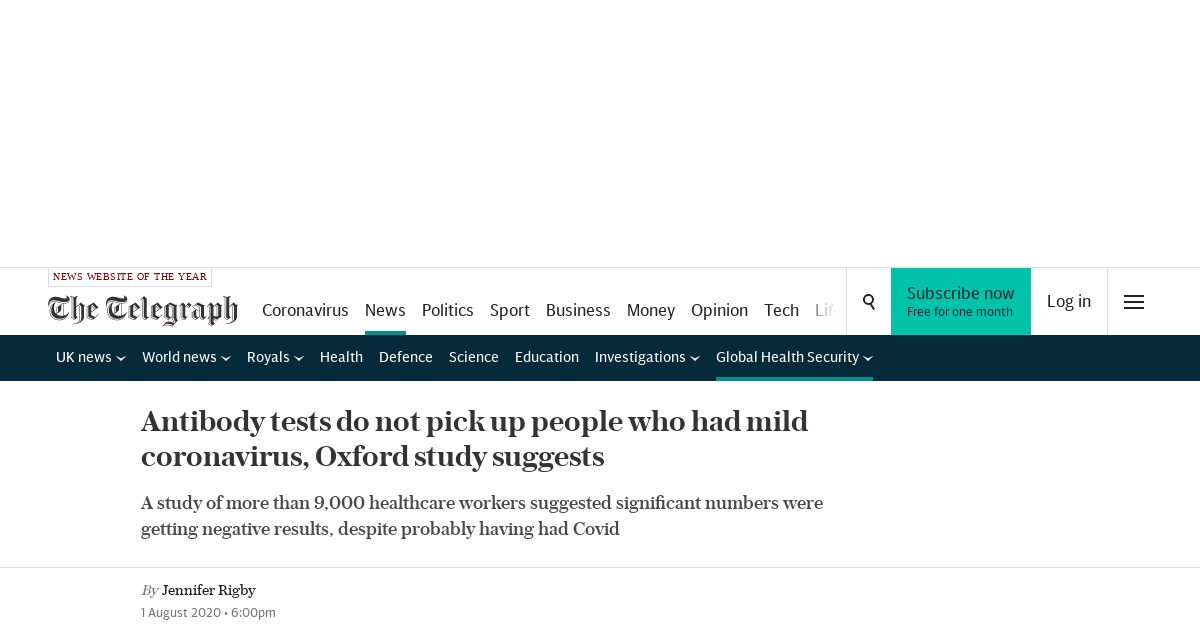Click the Log in link

1068,301
